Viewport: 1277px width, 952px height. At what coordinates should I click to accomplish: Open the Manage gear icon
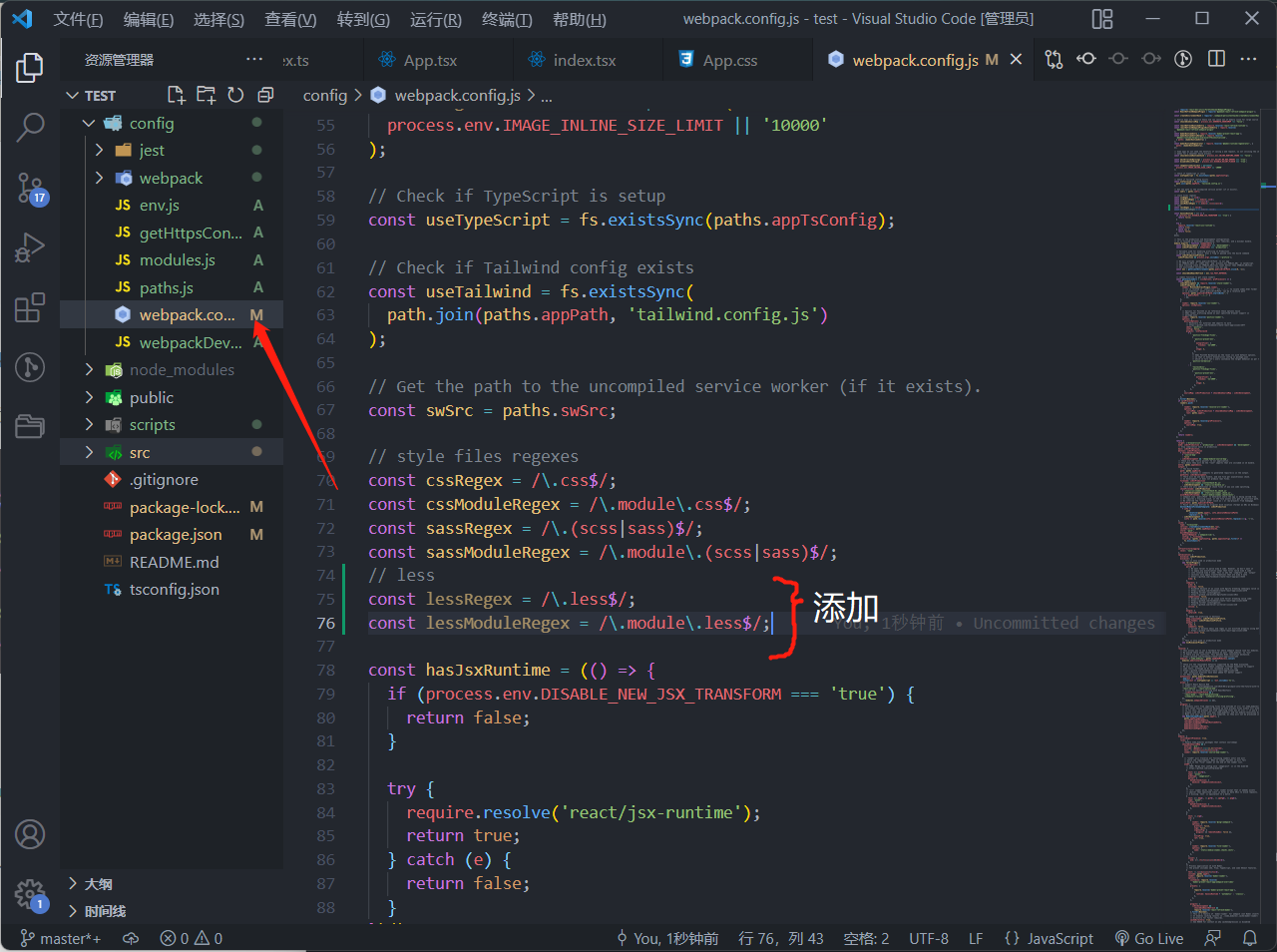[30, 894]
